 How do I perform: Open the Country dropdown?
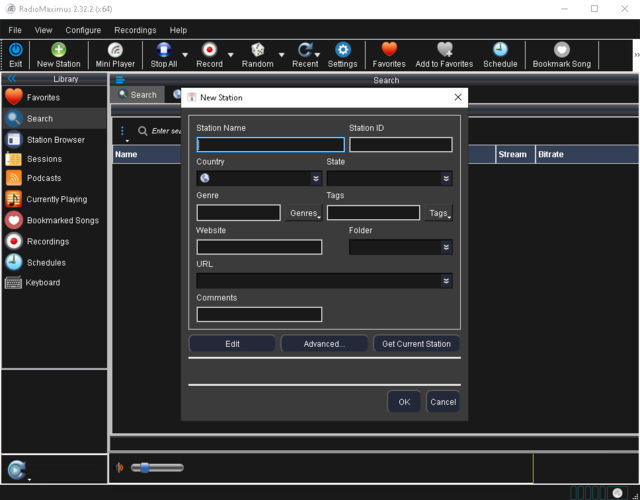(316, 178)
